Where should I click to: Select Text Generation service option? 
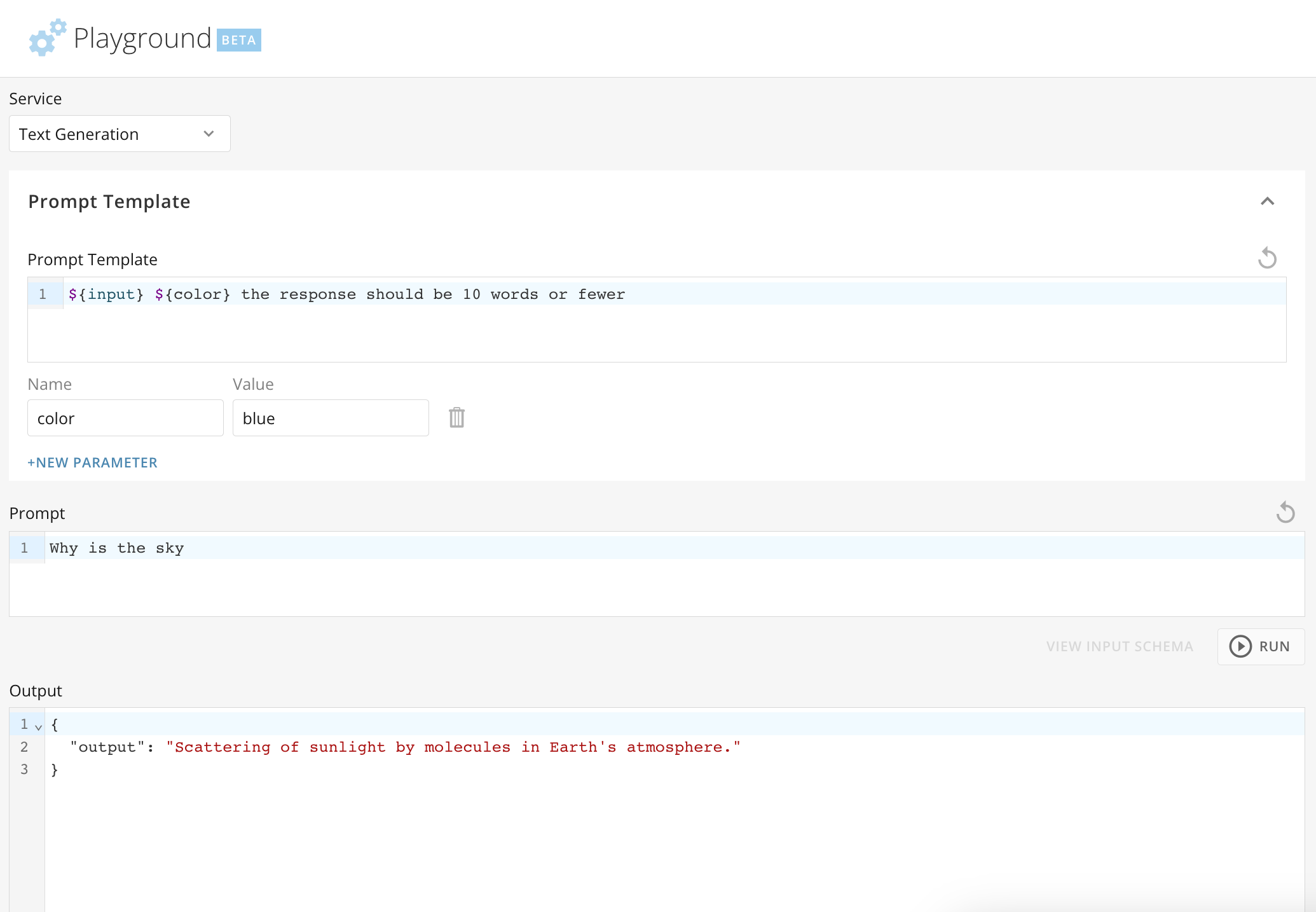tap(79, 134)
